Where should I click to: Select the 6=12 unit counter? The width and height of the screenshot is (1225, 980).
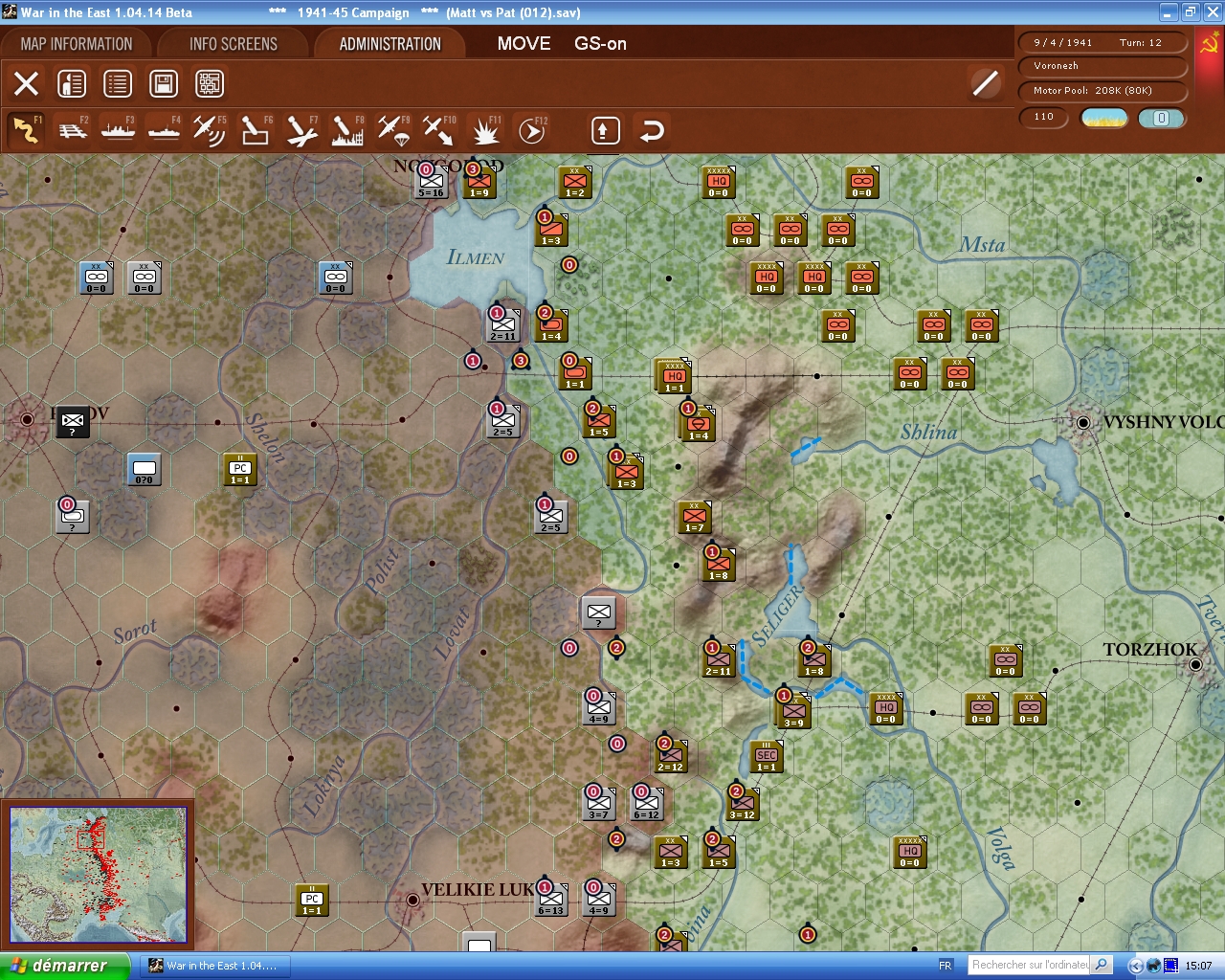[647, 804]
